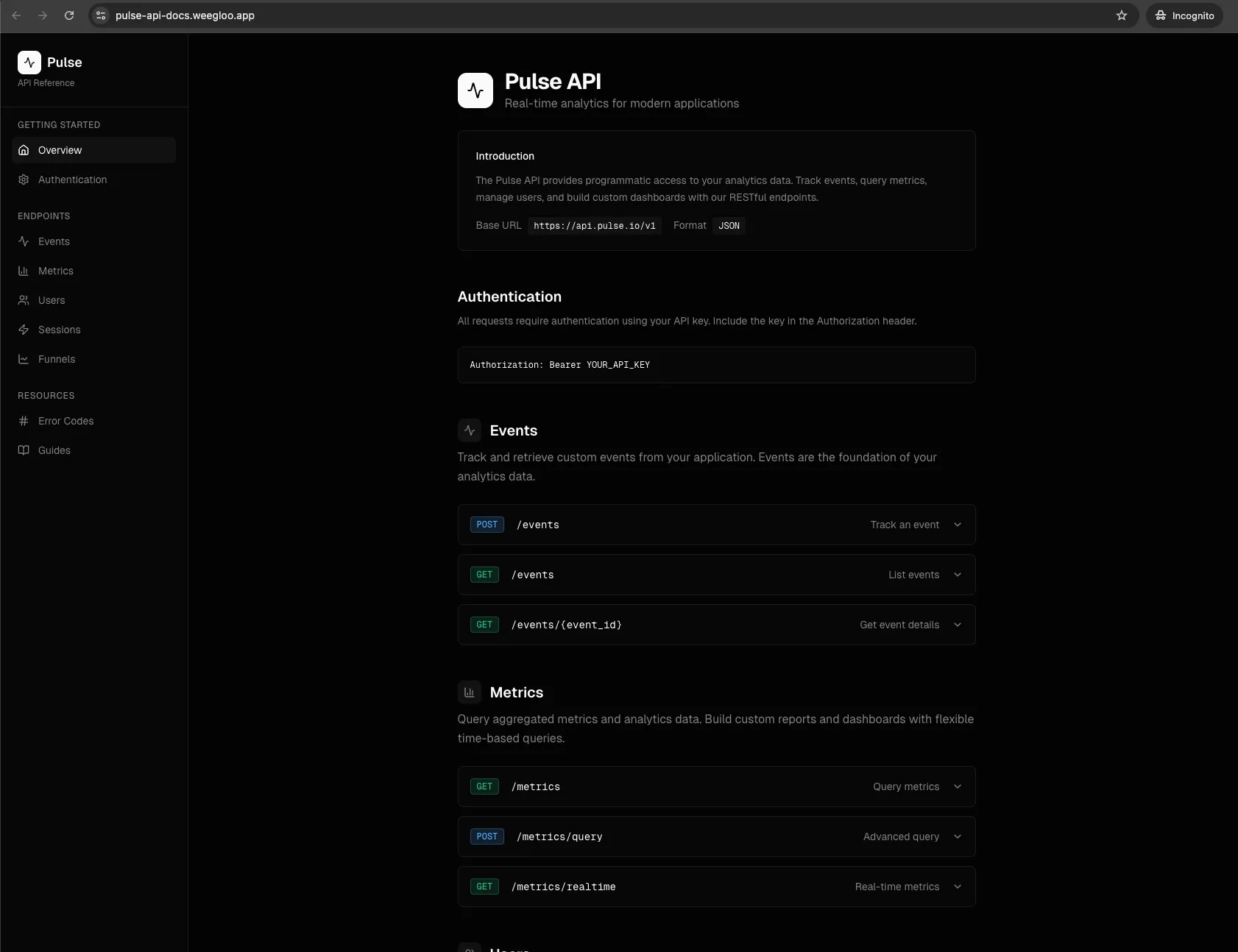Expand the POST /events Track an event row

(x=716, y=525)
